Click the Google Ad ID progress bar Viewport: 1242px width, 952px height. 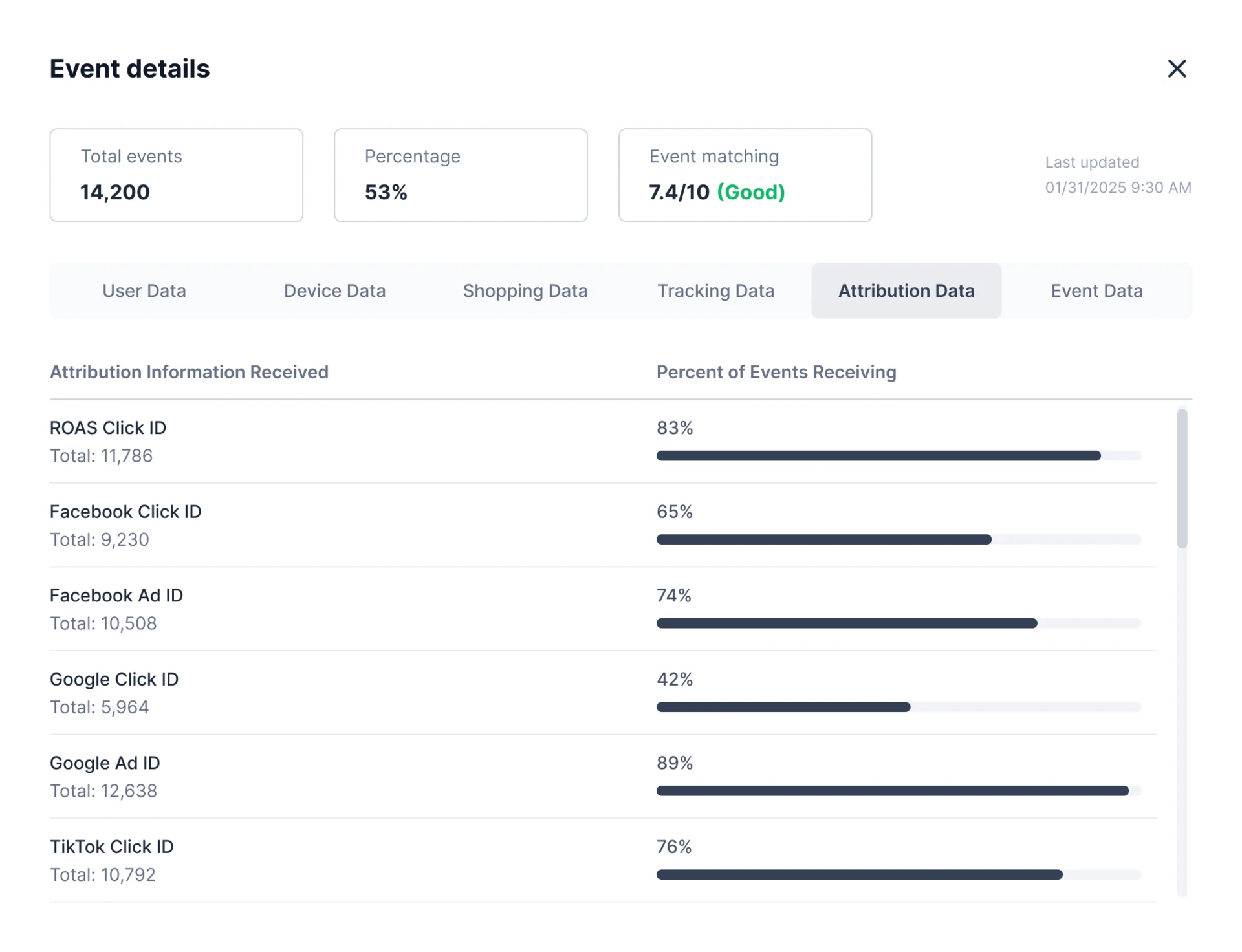899,791
